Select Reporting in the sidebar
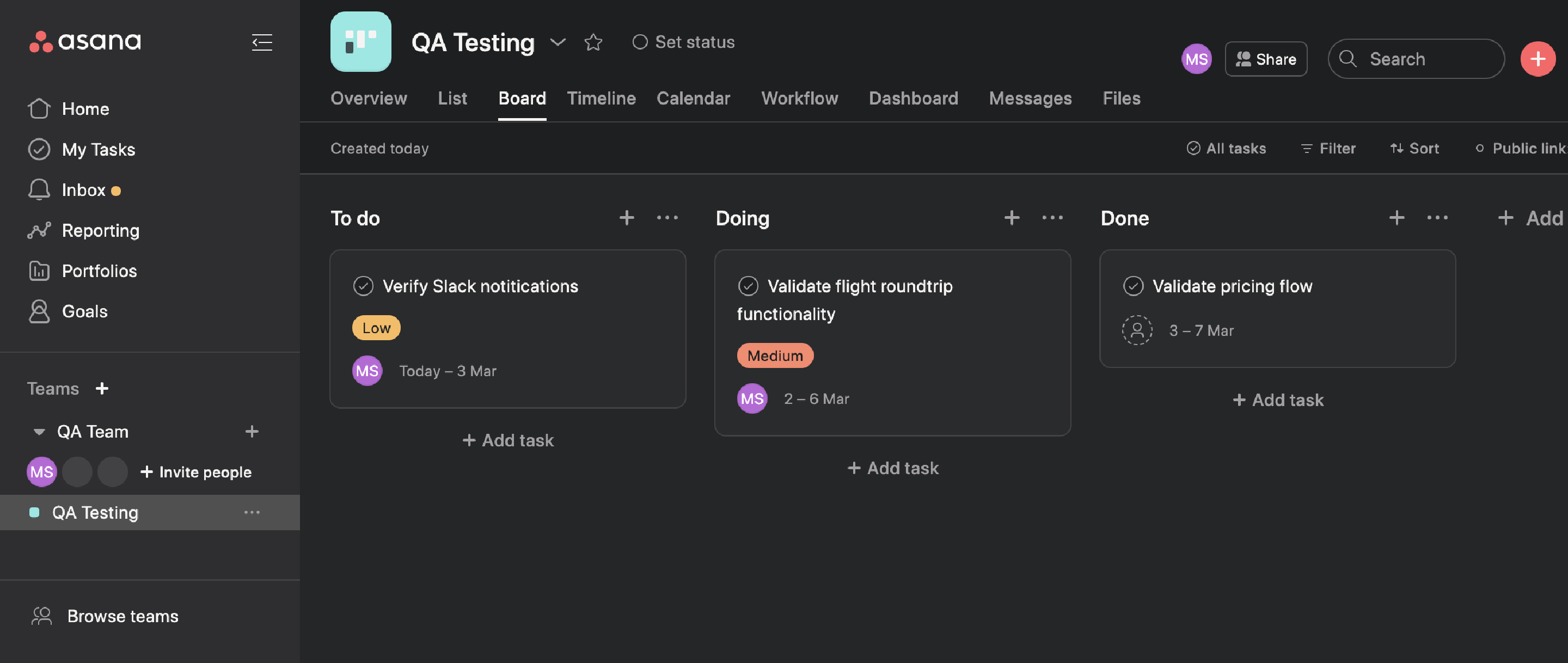This screenshot has height=663, width=1568. [x=100, y=230]
